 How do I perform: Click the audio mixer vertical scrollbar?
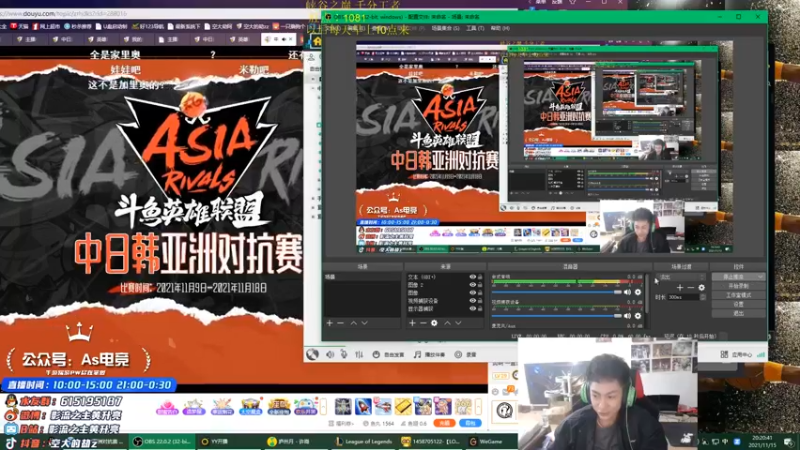(647, 293)
